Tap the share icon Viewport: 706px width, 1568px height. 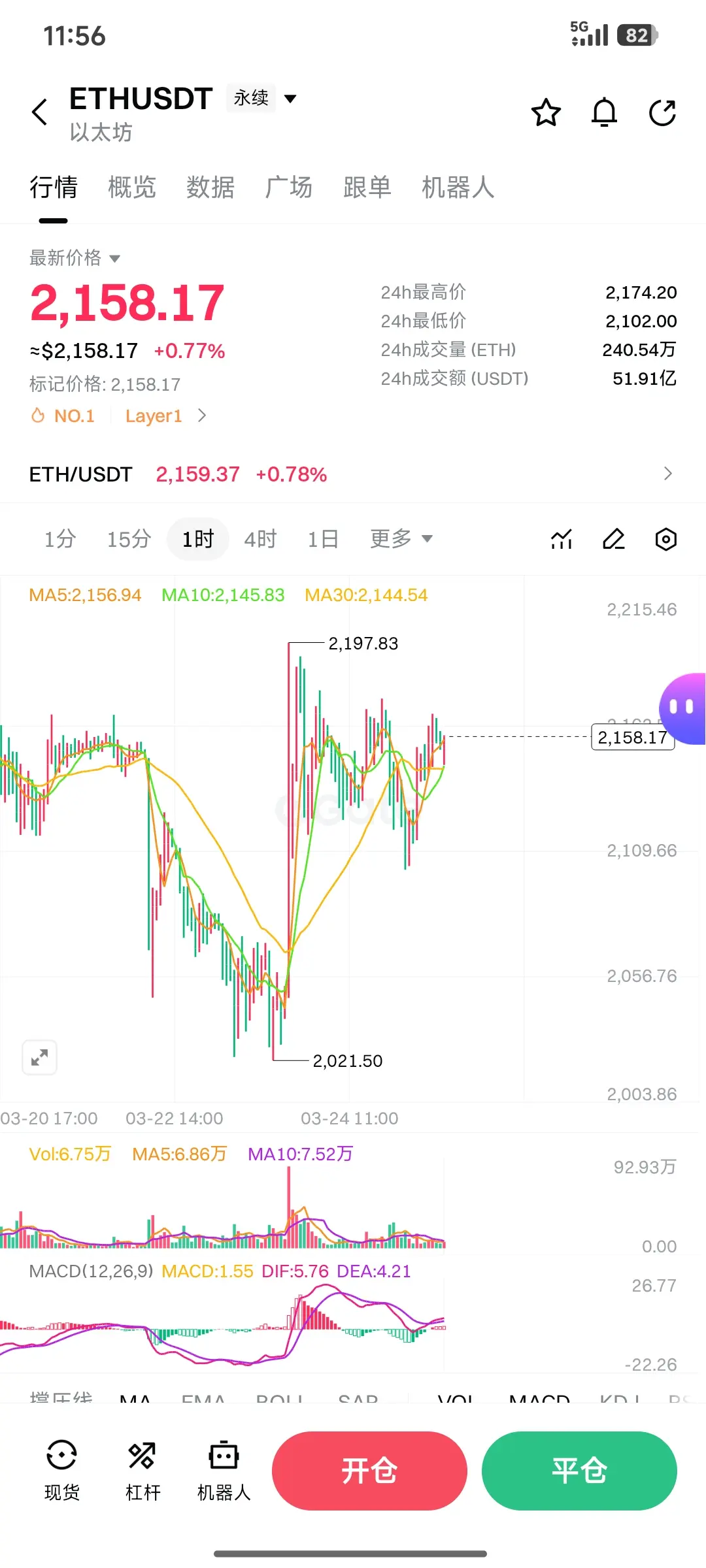[x=662, y=112]
